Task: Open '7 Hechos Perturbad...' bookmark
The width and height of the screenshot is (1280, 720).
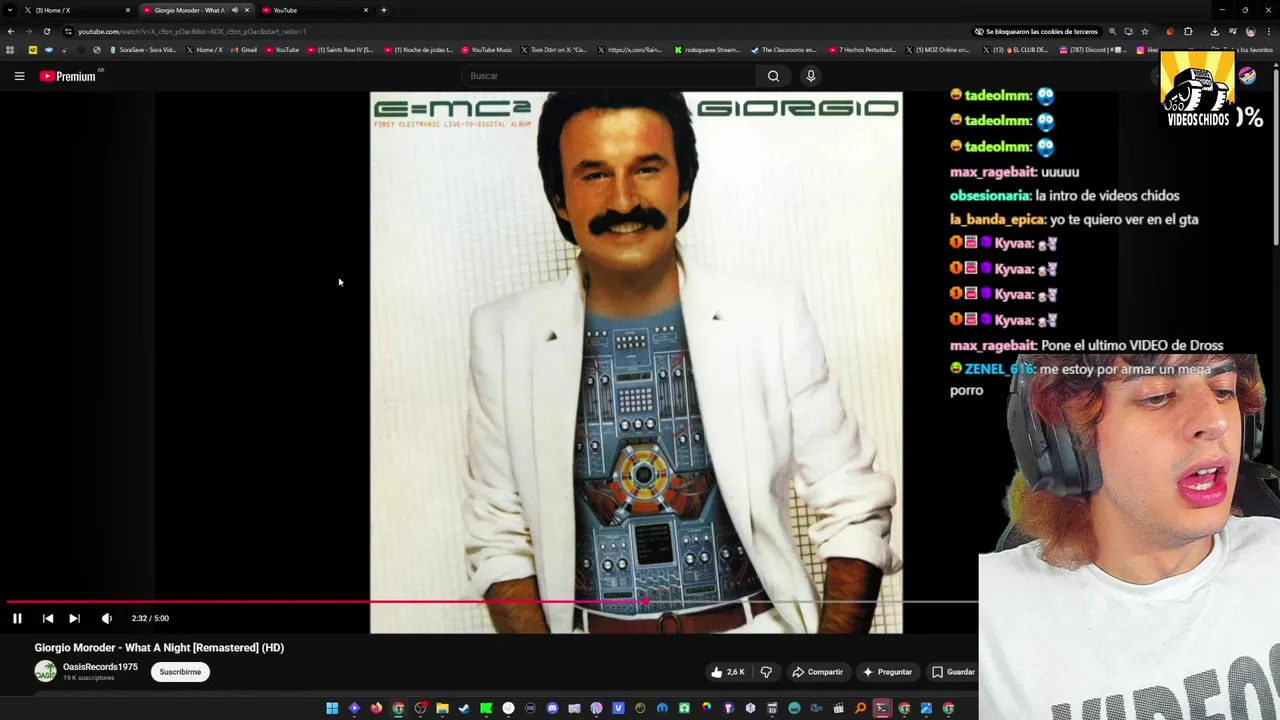Action: point(862,49)
